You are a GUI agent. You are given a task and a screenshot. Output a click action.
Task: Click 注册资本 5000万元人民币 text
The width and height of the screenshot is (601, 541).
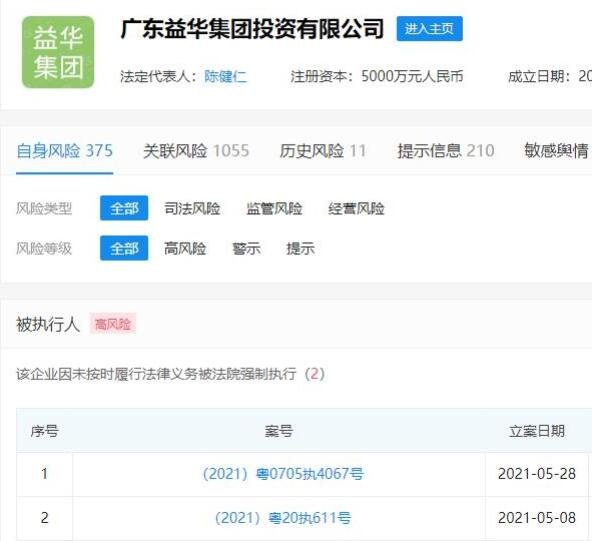[x=377, y=76]
